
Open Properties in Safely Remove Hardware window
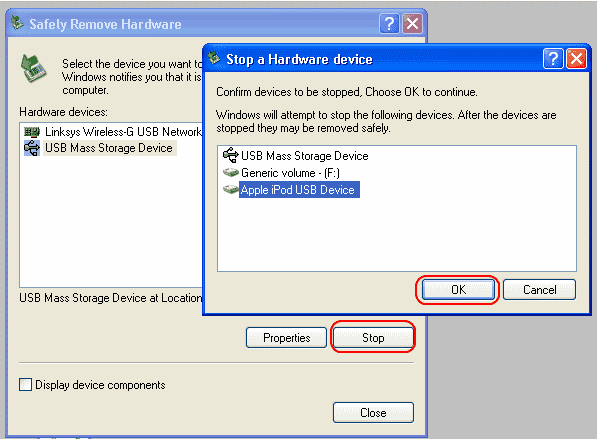286,338
